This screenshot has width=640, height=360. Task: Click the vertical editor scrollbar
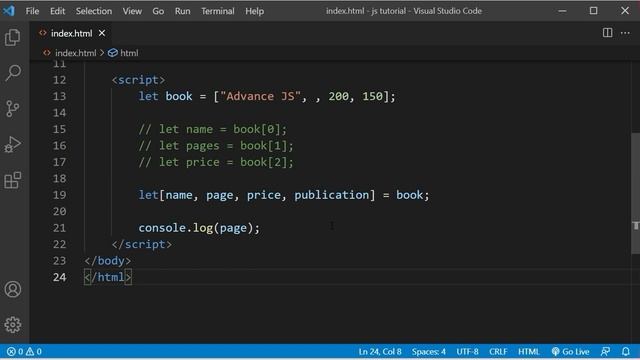(635, 193)
